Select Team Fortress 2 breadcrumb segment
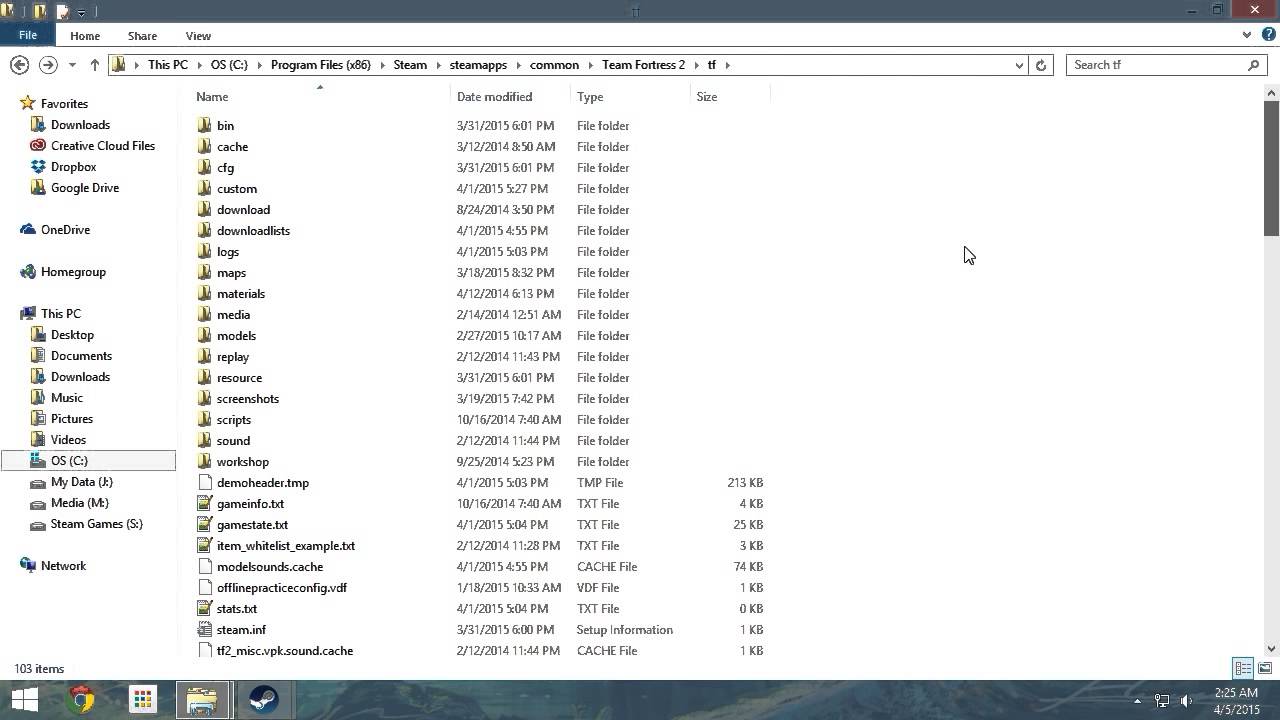The height and width of the screenshot is (720, 1280). pyautogui.click(x=643, y=65)
